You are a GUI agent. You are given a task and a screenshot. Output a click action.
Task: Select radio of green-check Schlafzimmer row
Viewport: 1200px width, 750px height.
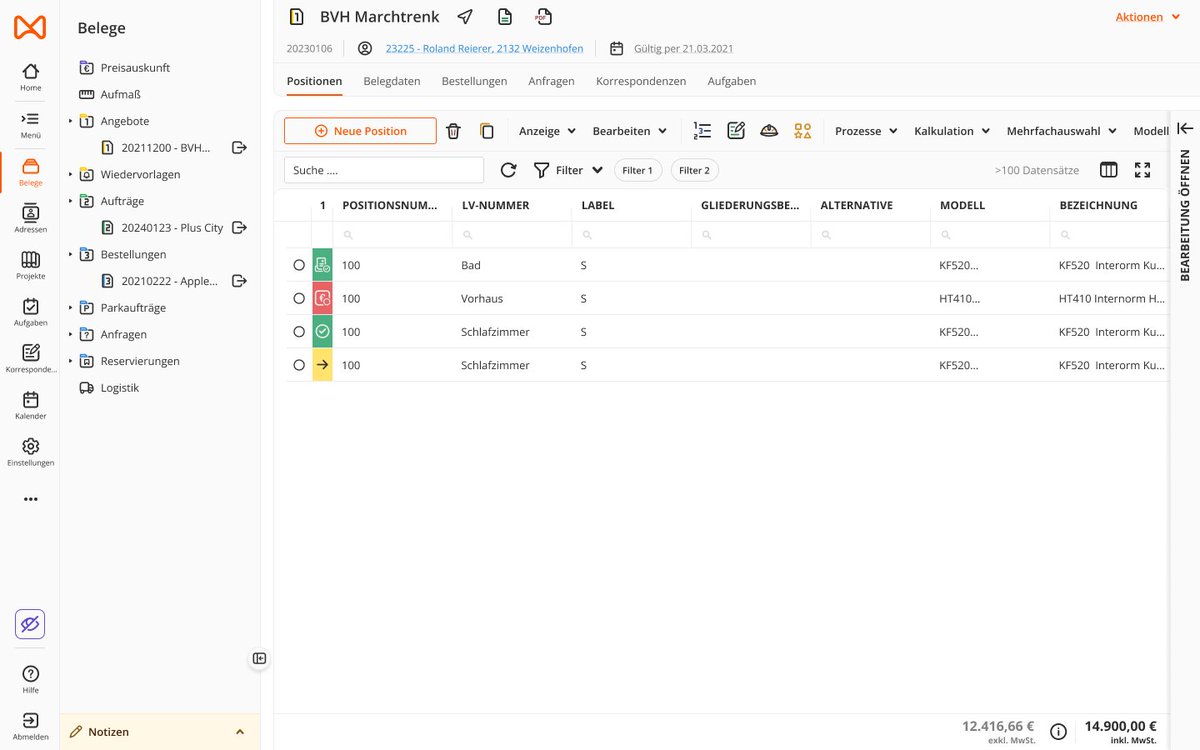[299, 332]
